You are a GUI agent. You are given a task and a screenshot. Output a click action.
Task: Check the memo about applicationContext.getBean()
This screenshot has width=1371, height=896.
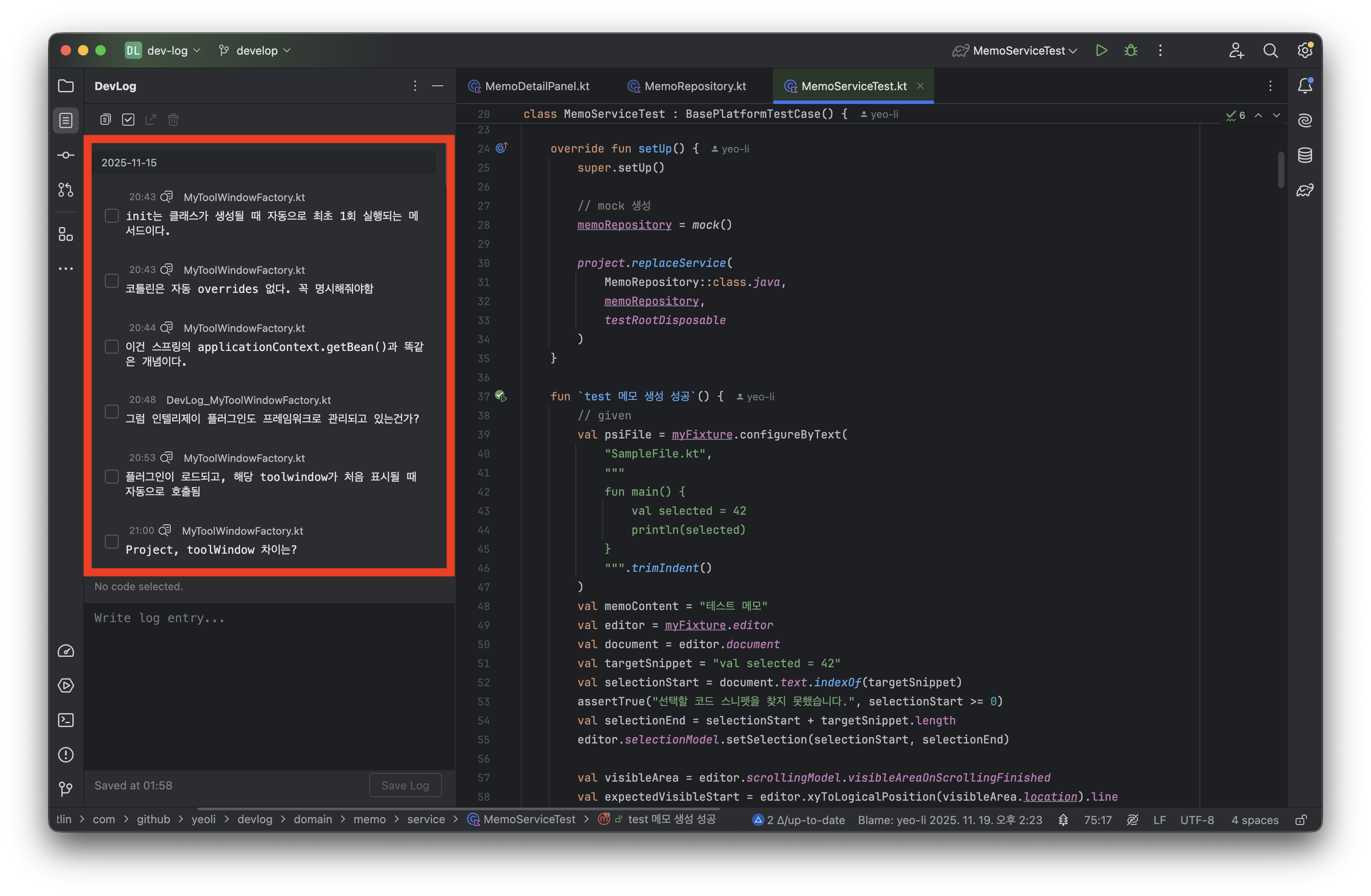tap(112, 347)
